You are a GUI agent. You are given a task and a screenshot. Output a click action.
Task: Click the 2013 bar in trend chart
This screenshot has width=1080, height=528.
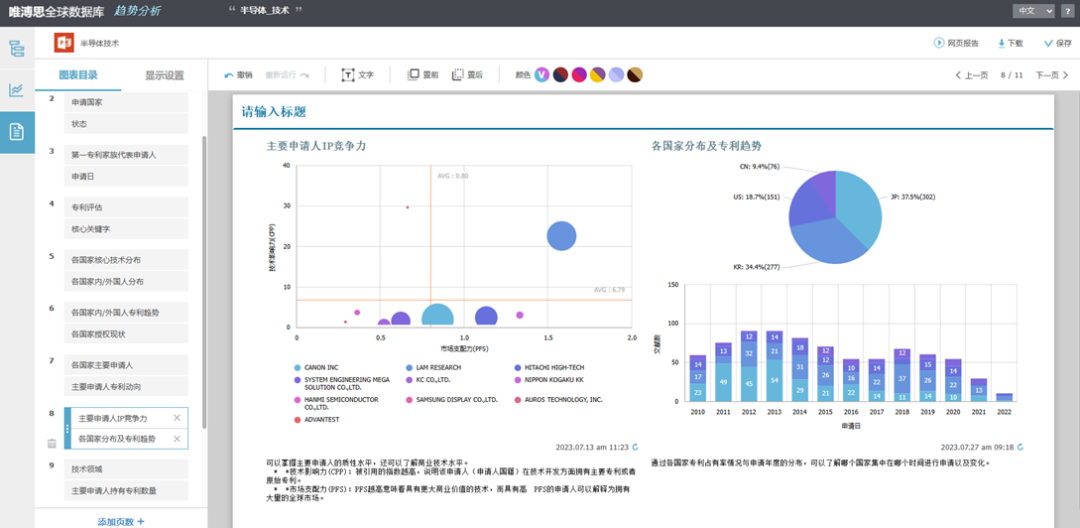(774, 366)
